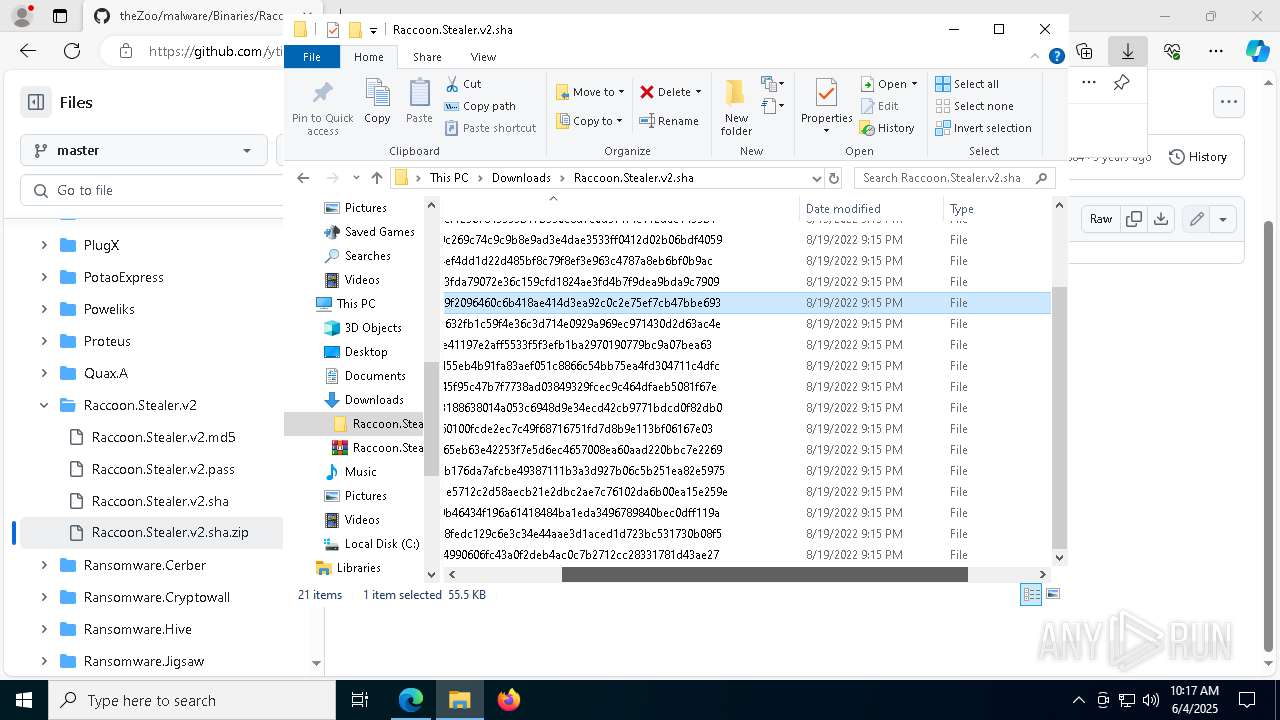Expand Ransomware.Cerber folder in tree
Screen dimensions: 1280x720
coord(44,565)
